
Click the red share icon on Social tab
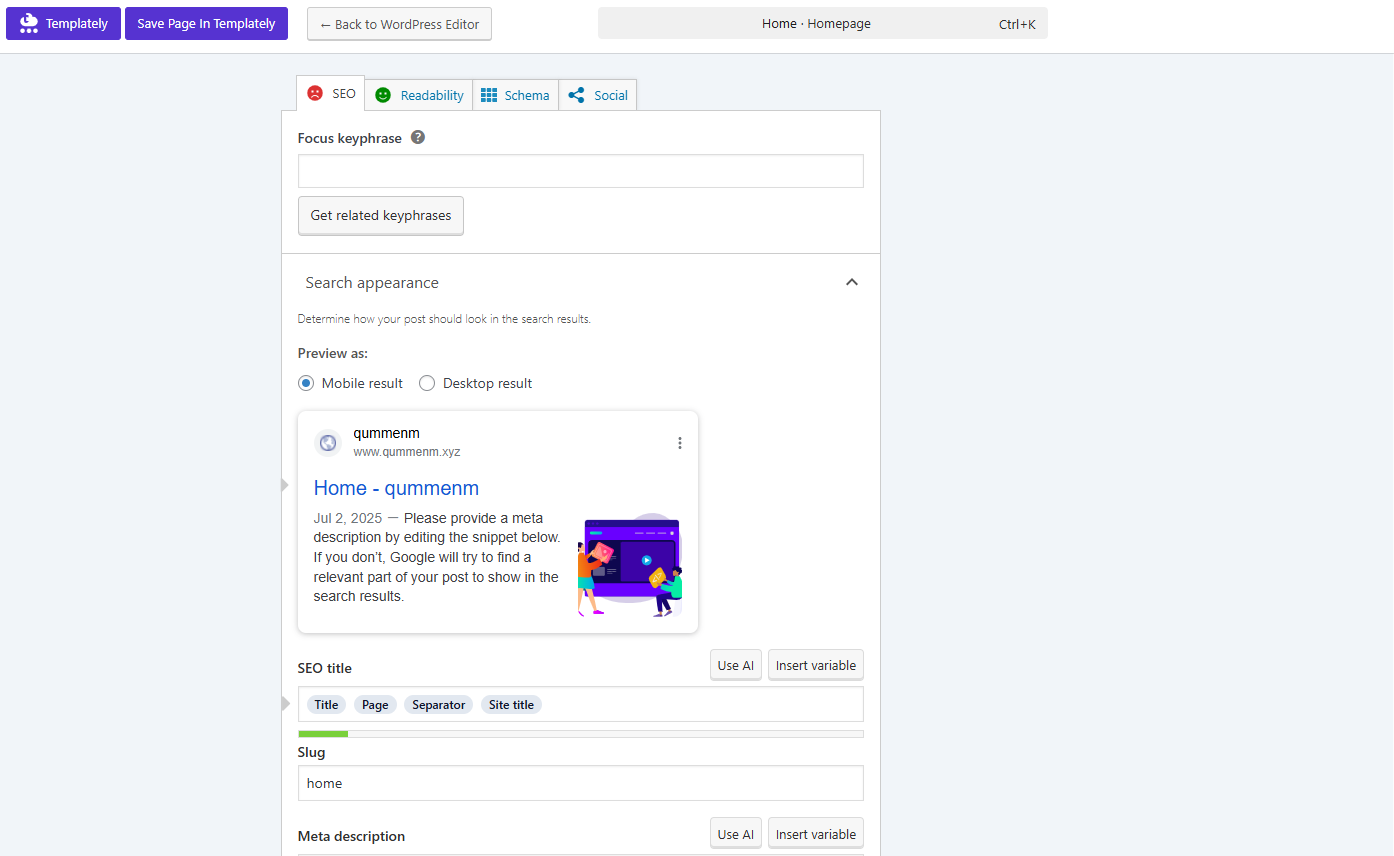click(575, 94)
